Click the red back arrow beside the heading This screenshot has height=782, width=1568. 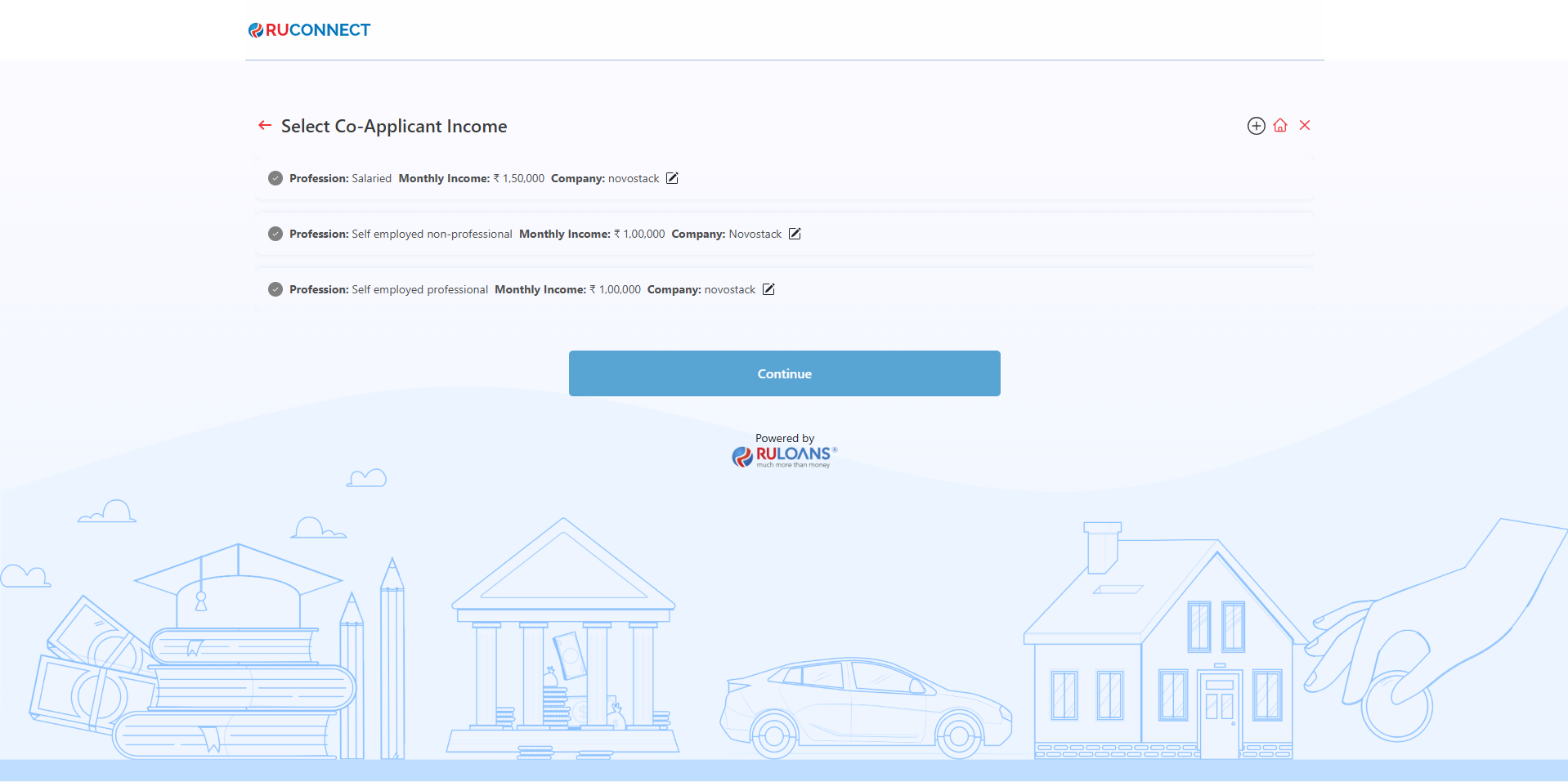(265, 125)
